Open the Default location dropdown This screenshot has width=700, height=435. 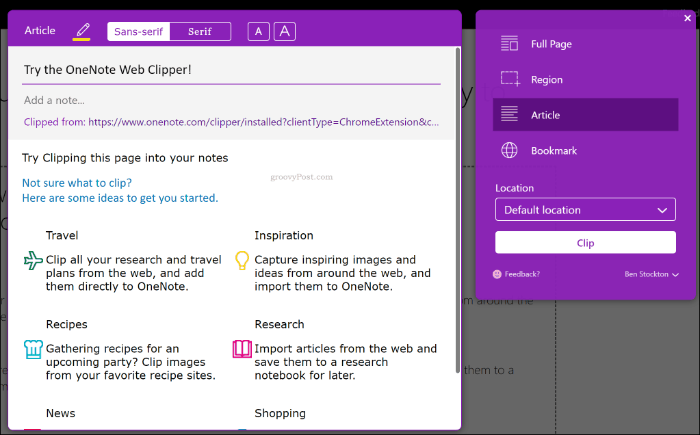coord(585,210)
